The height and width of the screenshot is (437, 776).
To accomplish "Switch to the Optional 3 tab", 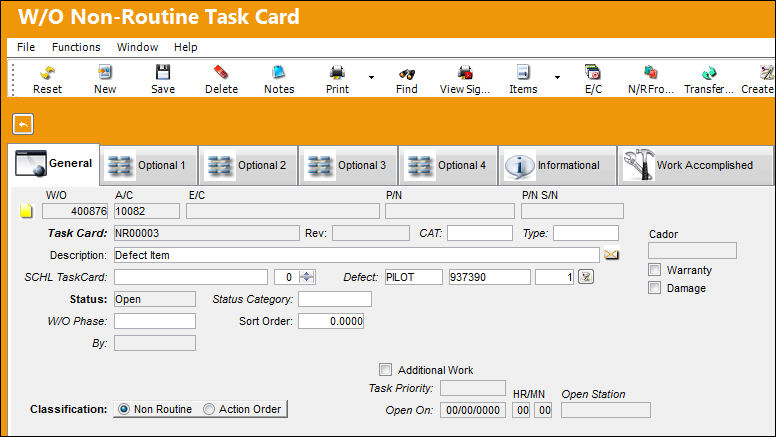I will (x=348, y=165).
